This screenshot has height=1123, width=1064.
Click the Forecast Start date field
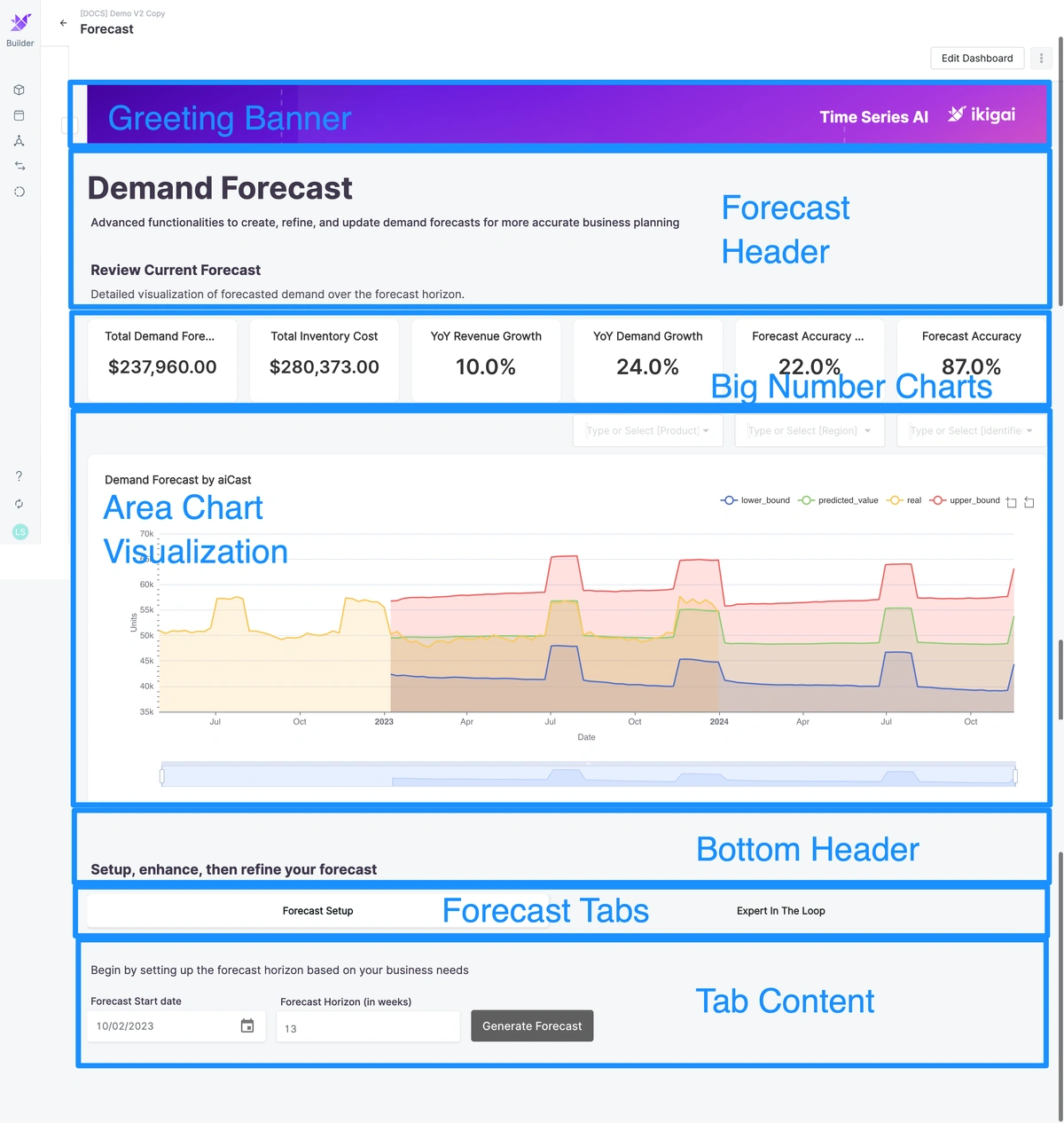(x=177, y=1026)
